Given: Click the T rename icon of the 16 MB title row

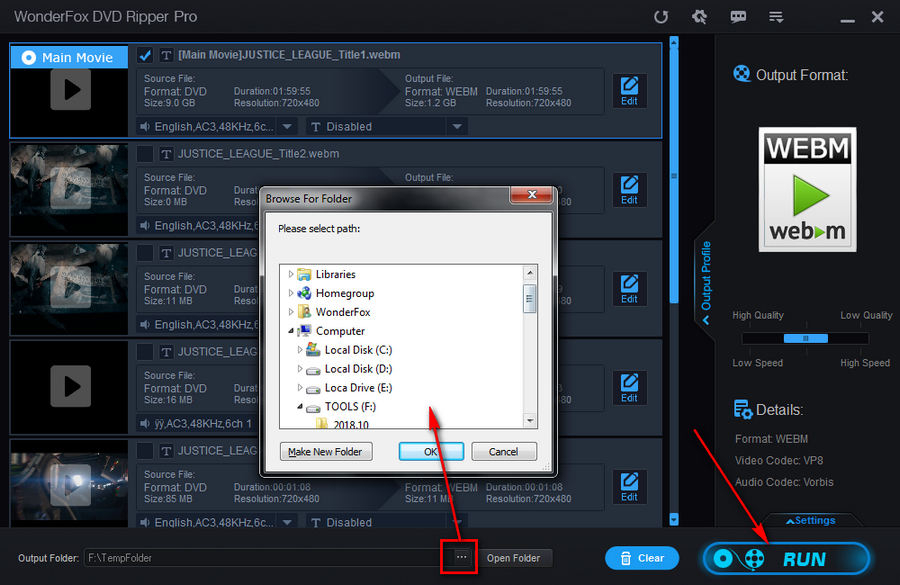Looking at the screenshot, I should (166, 352).
